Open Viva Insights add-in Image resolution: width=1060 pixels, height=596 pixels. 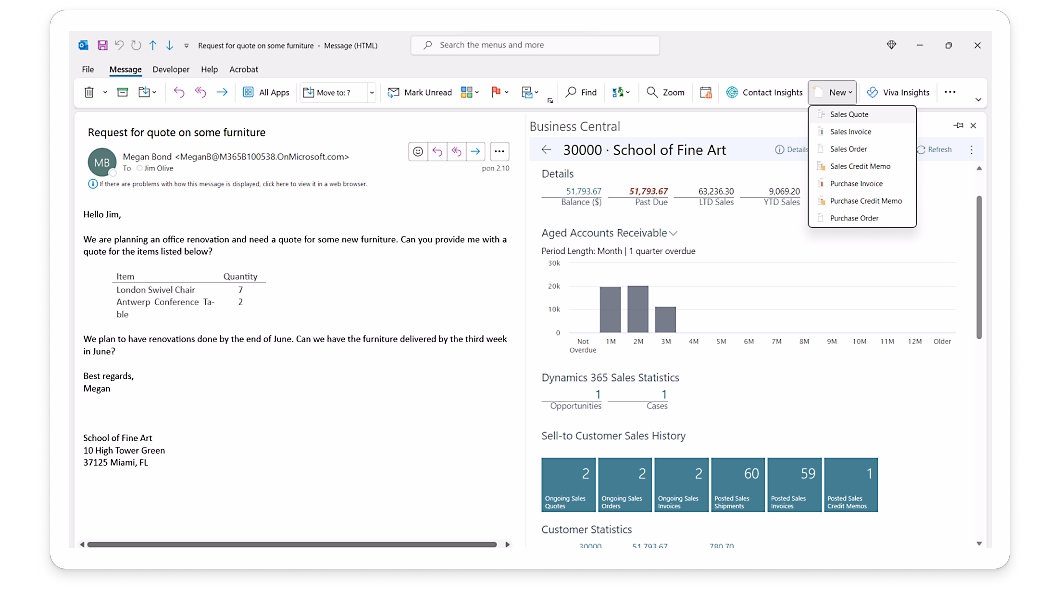(898, 93)
